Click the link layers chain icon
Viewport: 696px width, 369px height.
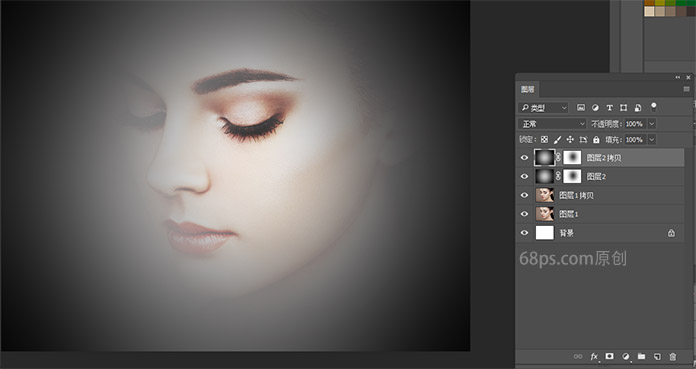pyautogui.click(x=577, y=356)
